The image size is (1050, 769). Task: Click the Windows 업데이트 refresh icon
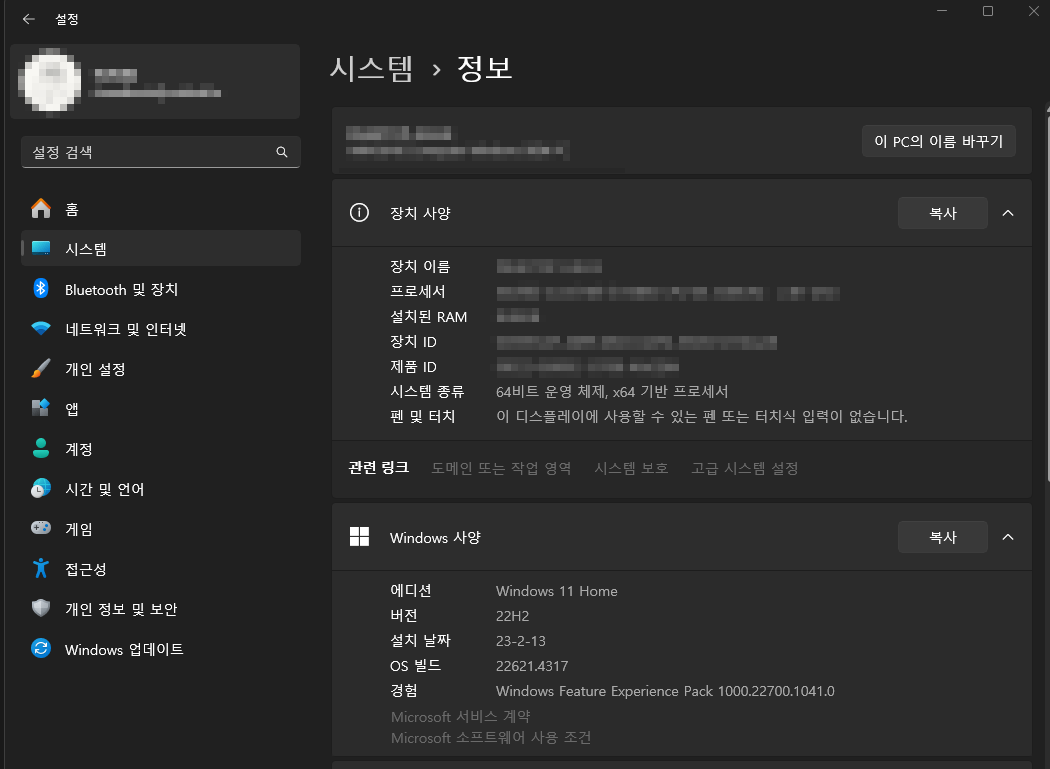click(x=41, y=648)
